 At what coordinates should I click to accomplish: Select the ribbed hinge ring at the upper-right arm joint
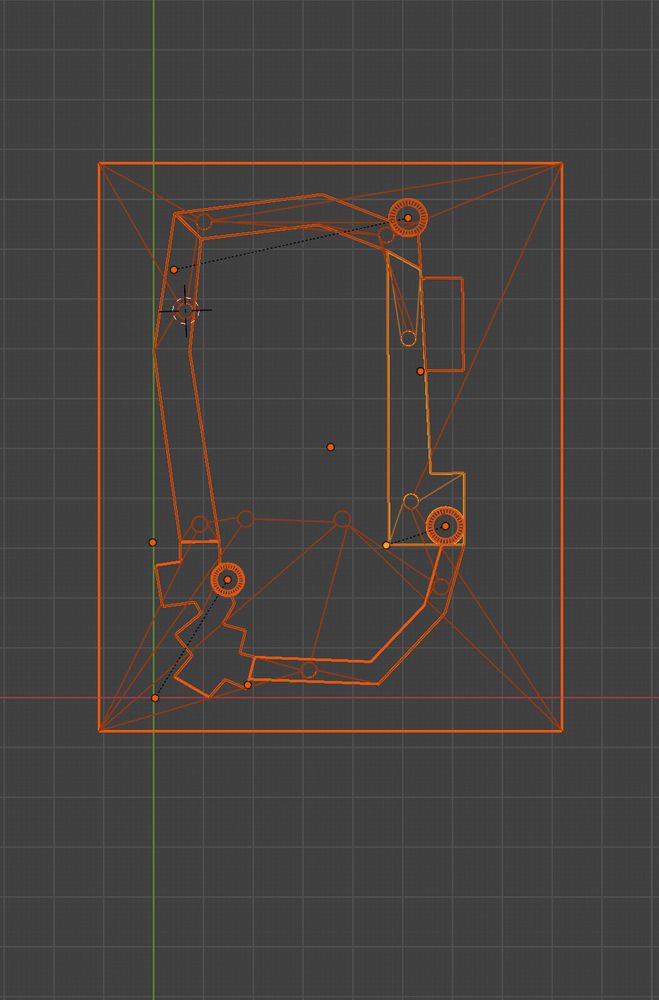(x=408, y=217)
